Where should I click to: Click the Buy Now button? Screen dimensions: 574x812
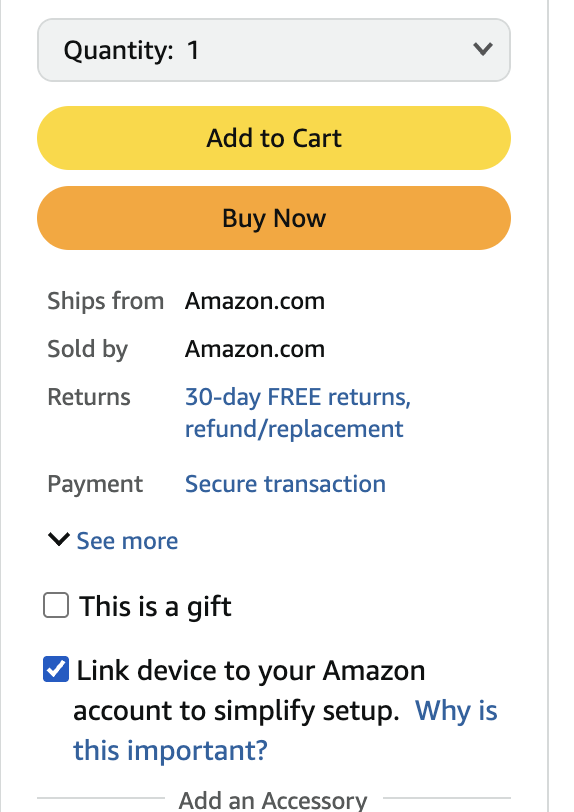(274, 218)
